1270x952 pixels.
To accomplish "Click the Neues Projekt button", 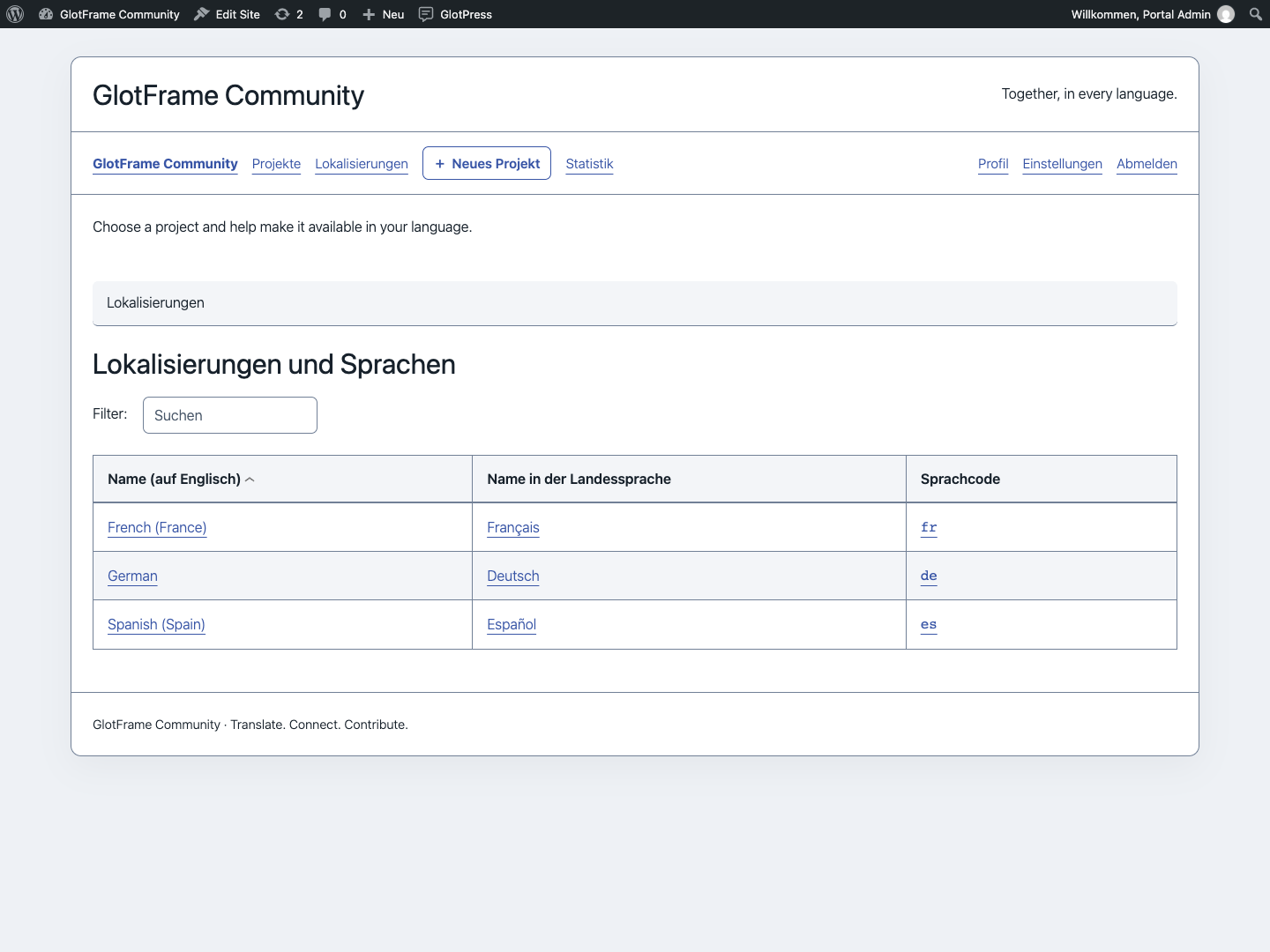I will tap(487, 163).
